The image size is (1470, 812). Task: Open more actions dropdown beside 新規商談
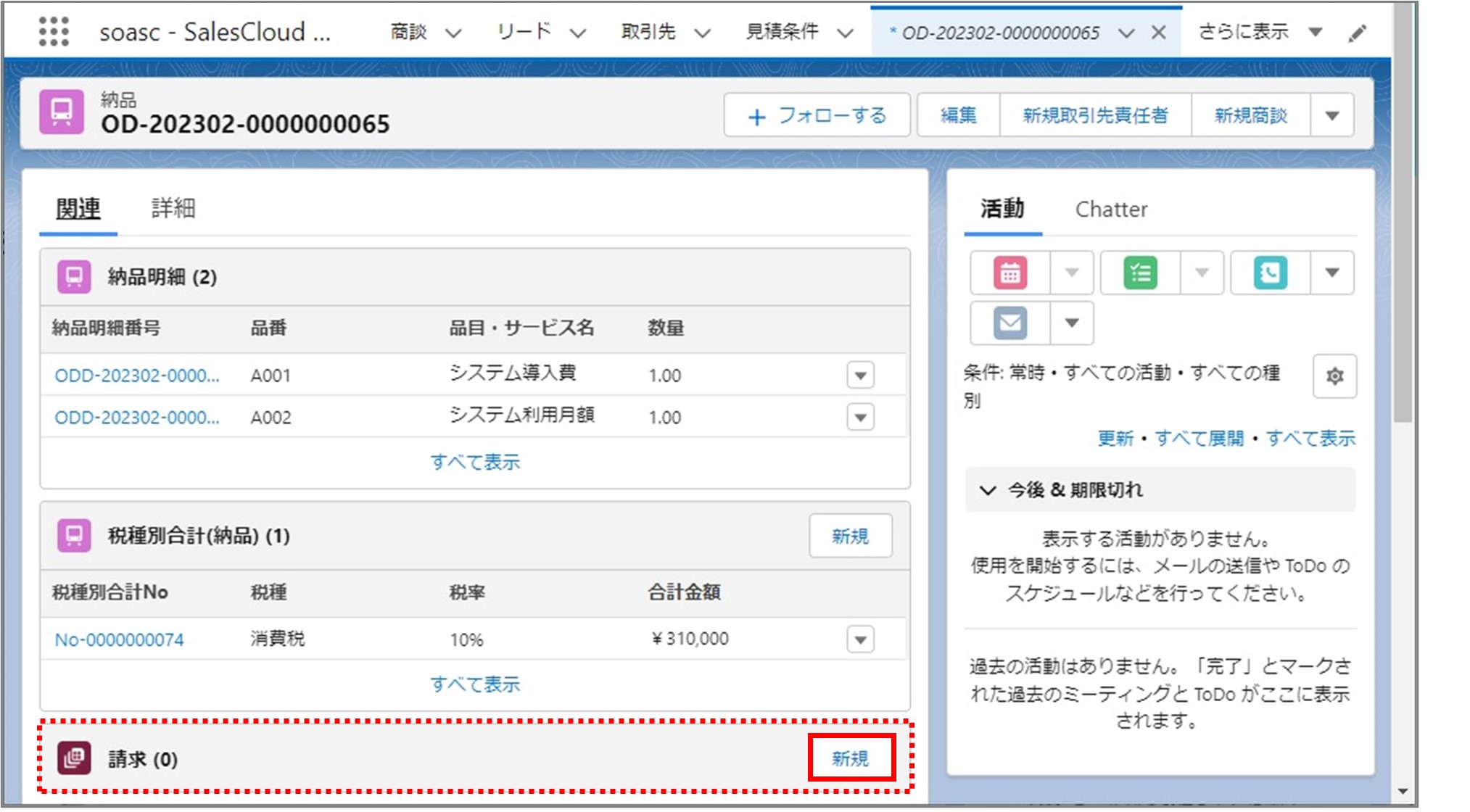(1331, 115)
